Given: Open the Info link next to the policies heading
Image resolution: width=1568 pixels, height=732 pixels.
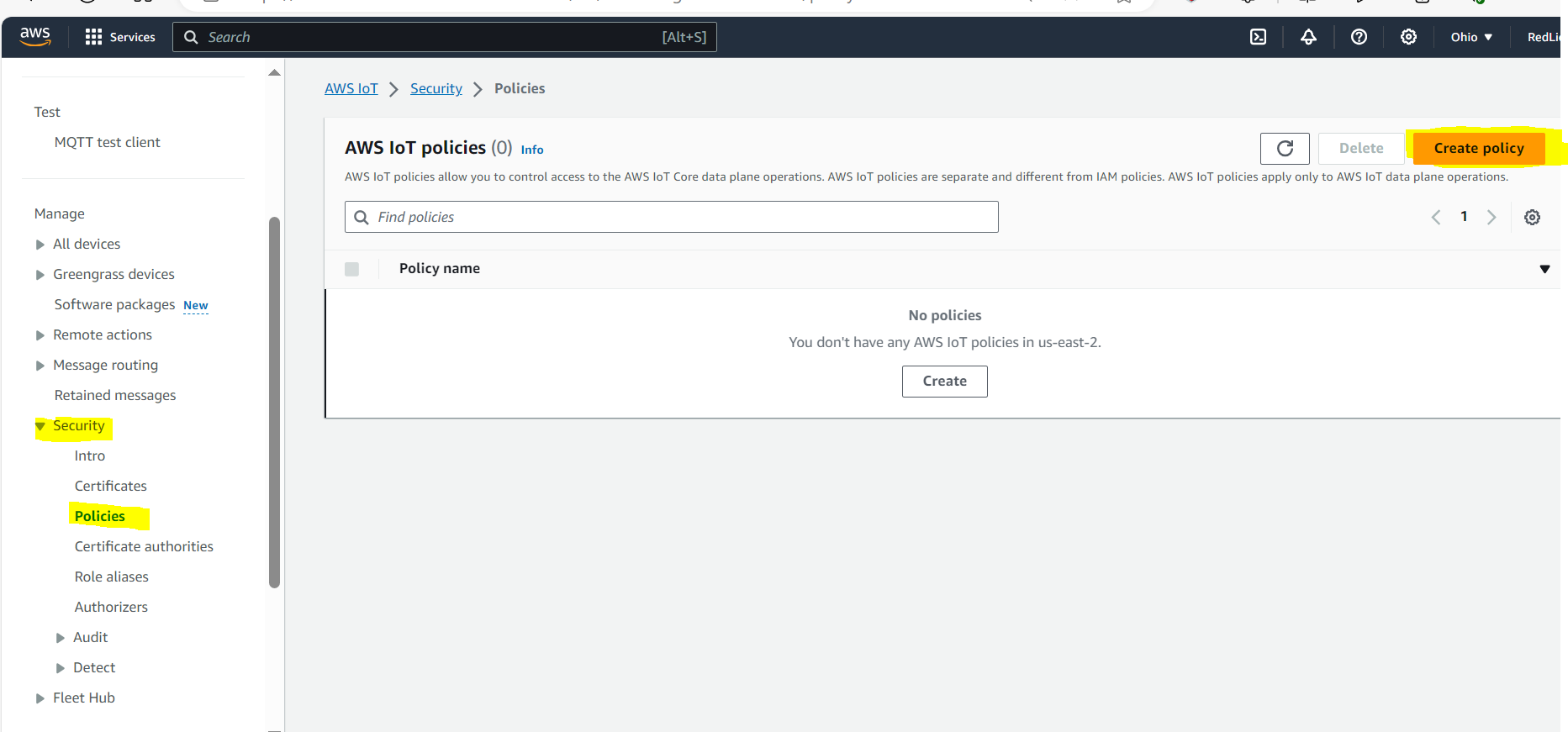Looking at the screenshot, I should point(532,150).
